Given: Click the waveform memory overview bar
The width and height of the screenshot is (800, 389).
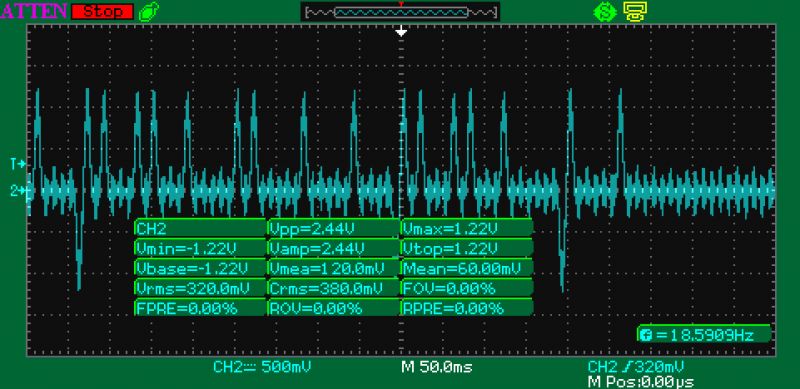Looking at the screenshot, I should [x=401, y=12].
